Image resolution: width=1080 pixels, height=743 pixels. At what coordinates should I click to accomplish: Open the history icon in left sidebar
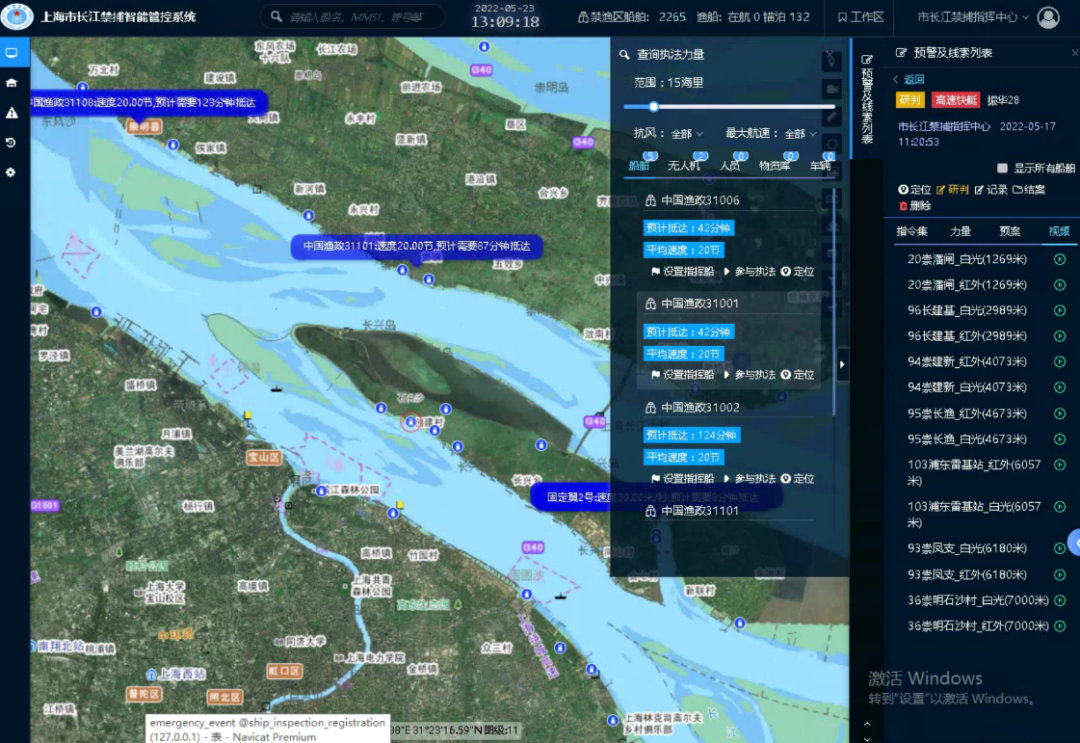pyautogui.click(x=11, y=143)
